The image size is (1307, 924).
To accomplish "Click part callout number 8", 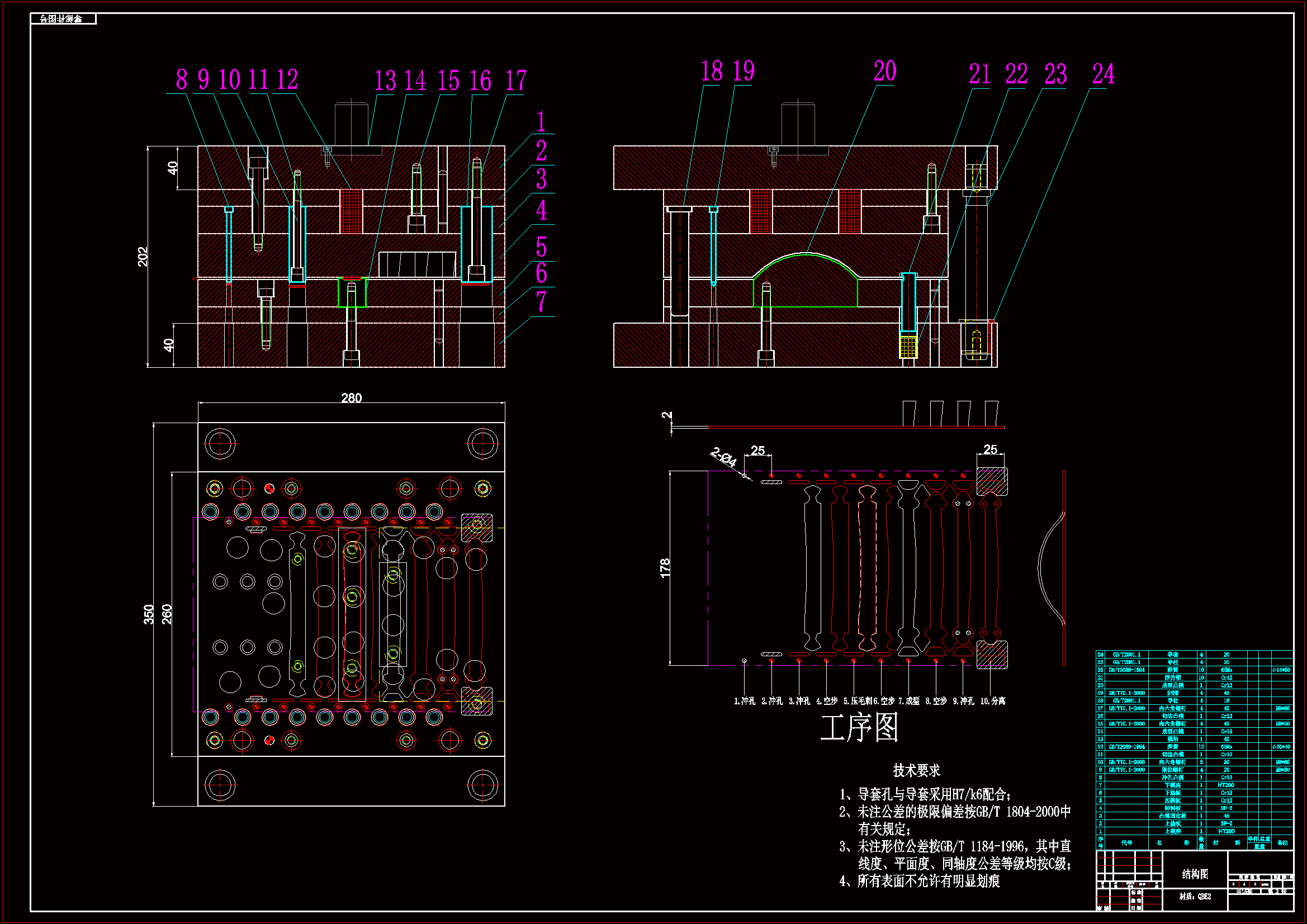I will tap(182, 80).
